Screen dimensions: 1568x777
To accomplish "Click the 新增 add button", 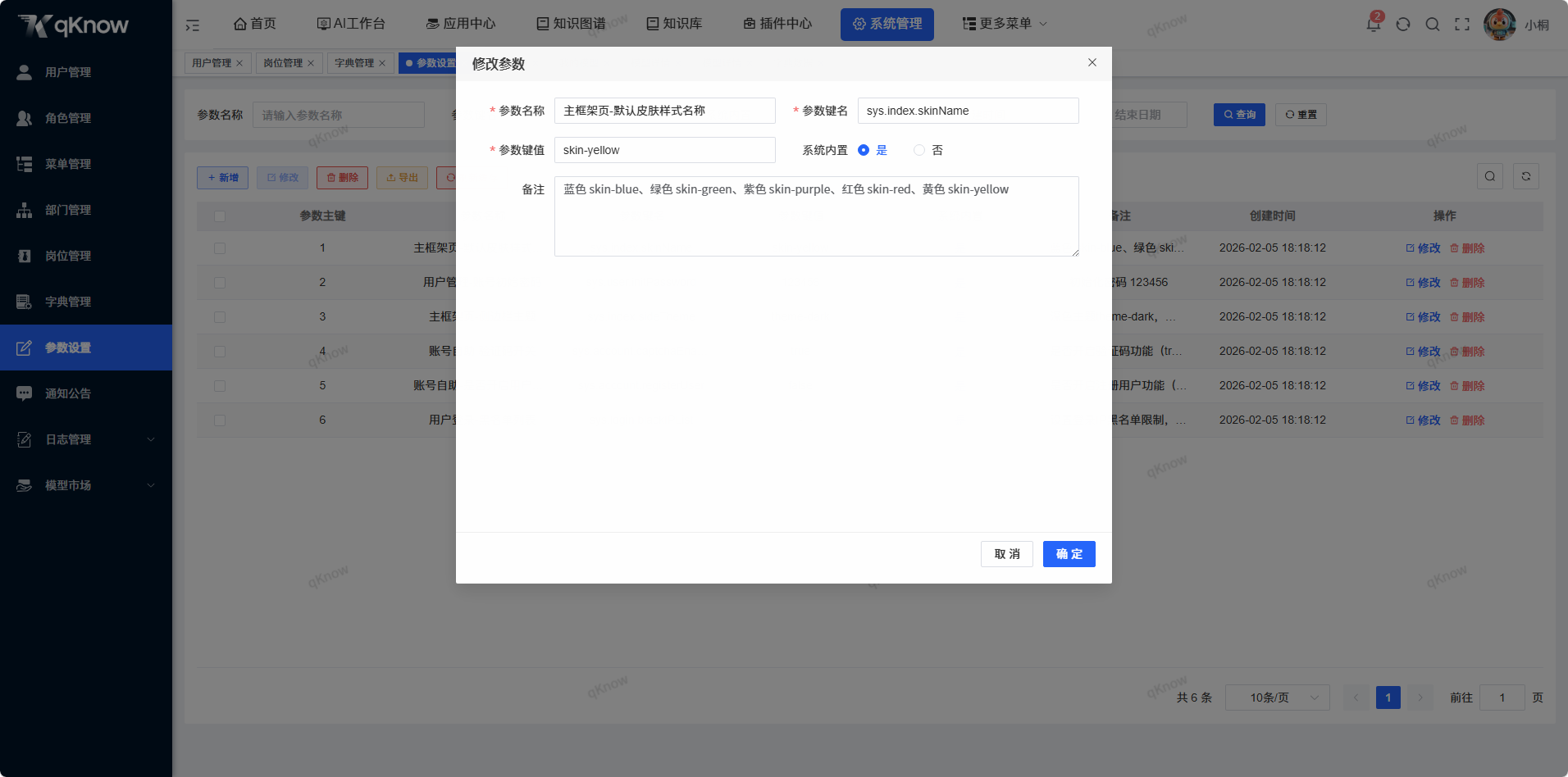I will coord(222,178).
